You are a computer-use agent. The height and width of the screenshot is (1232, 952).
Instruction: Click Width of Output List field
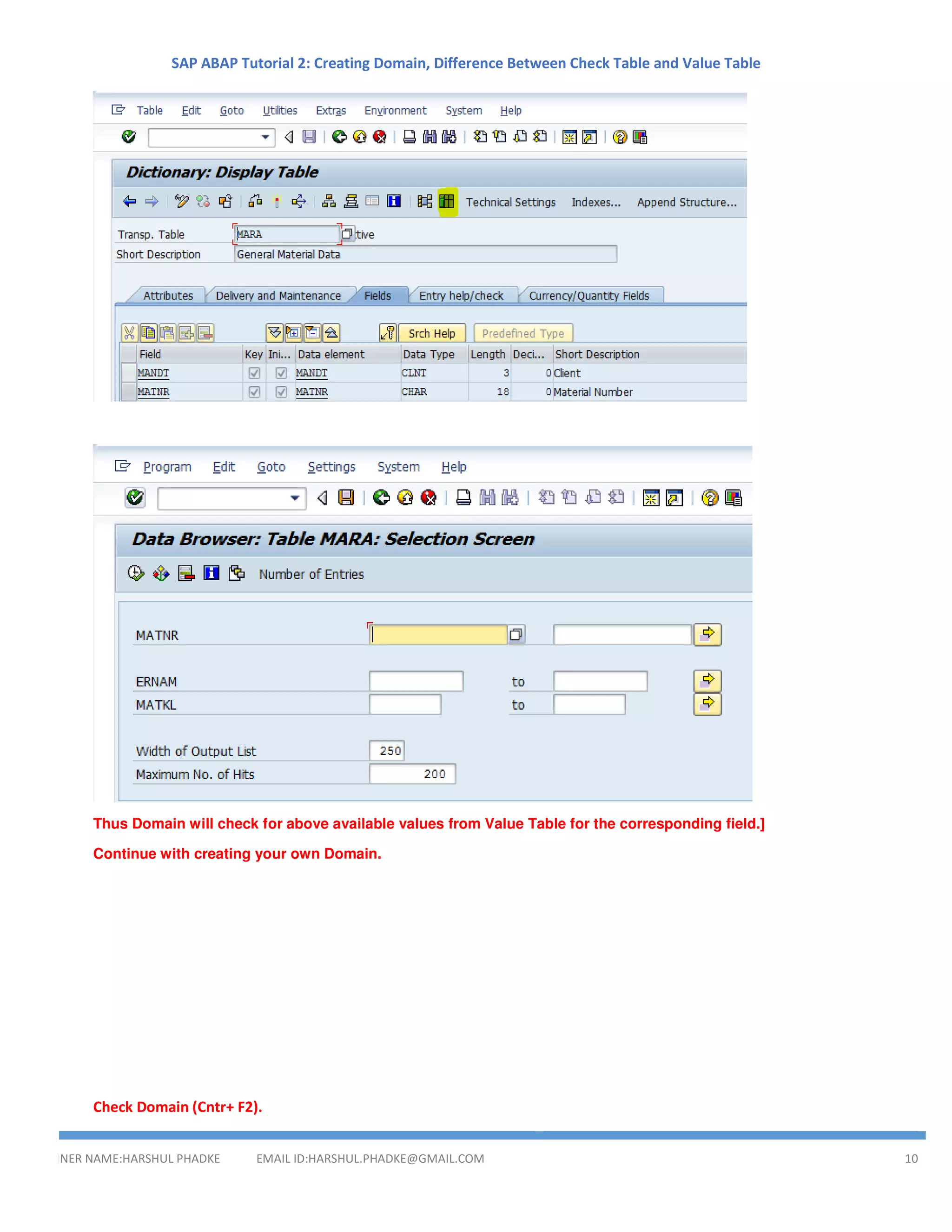click(x=387, y=751)
